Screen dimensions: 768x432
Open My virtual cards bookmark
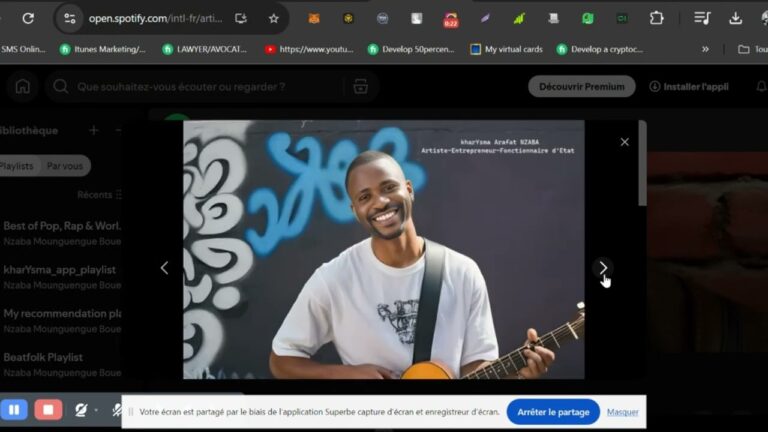pyautogui.click(x=506, y=49)
